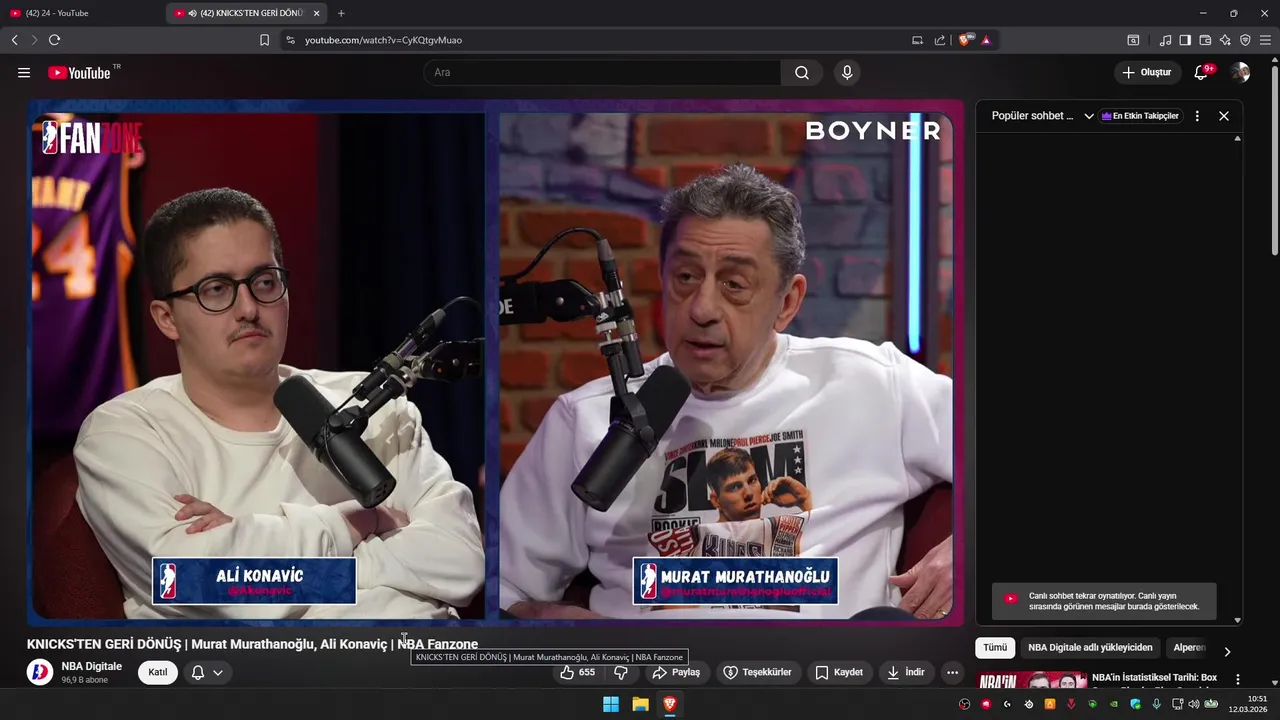Open the Oluştur create menu

(x=1147, y=73)
